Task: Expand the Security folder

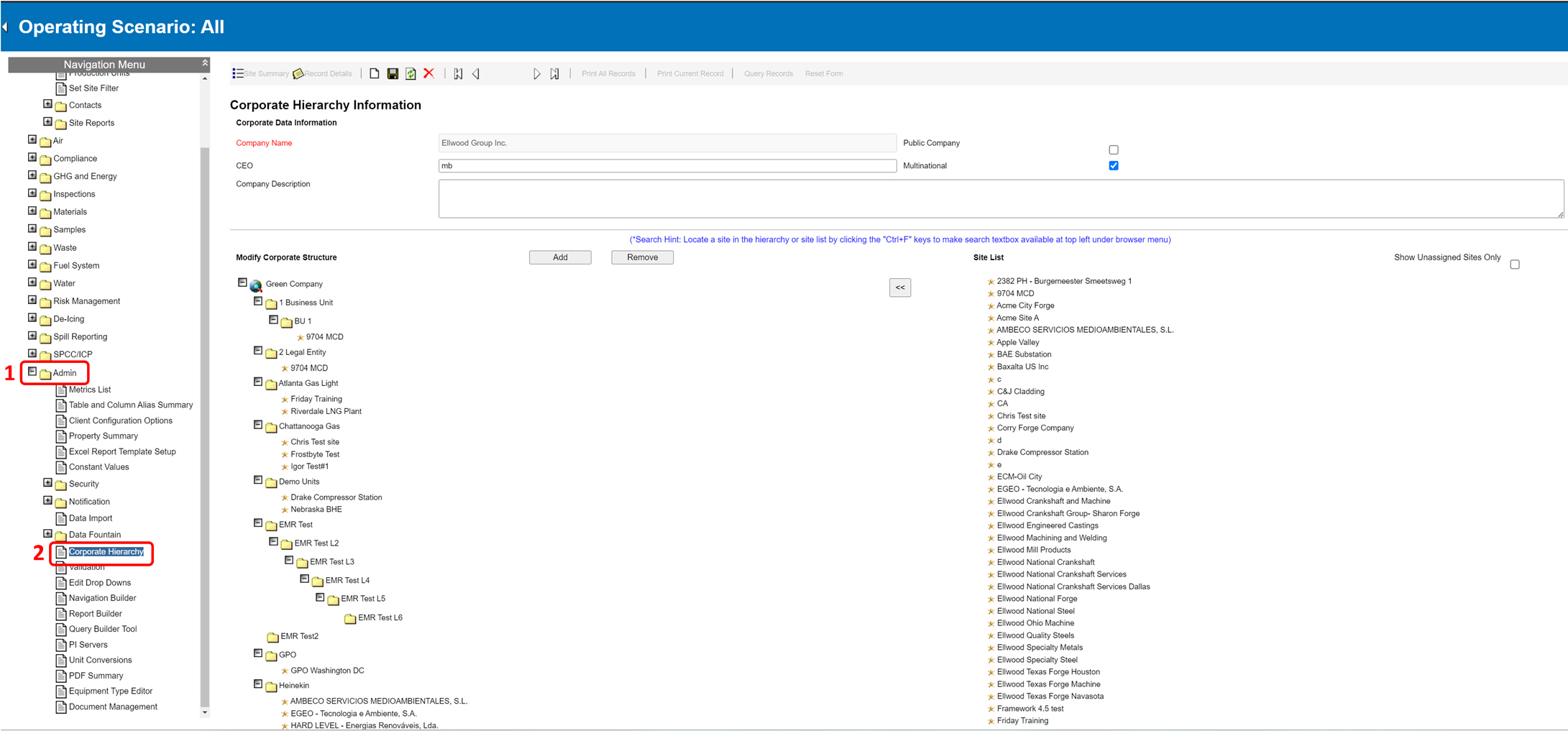Action: tap(47, 483)
